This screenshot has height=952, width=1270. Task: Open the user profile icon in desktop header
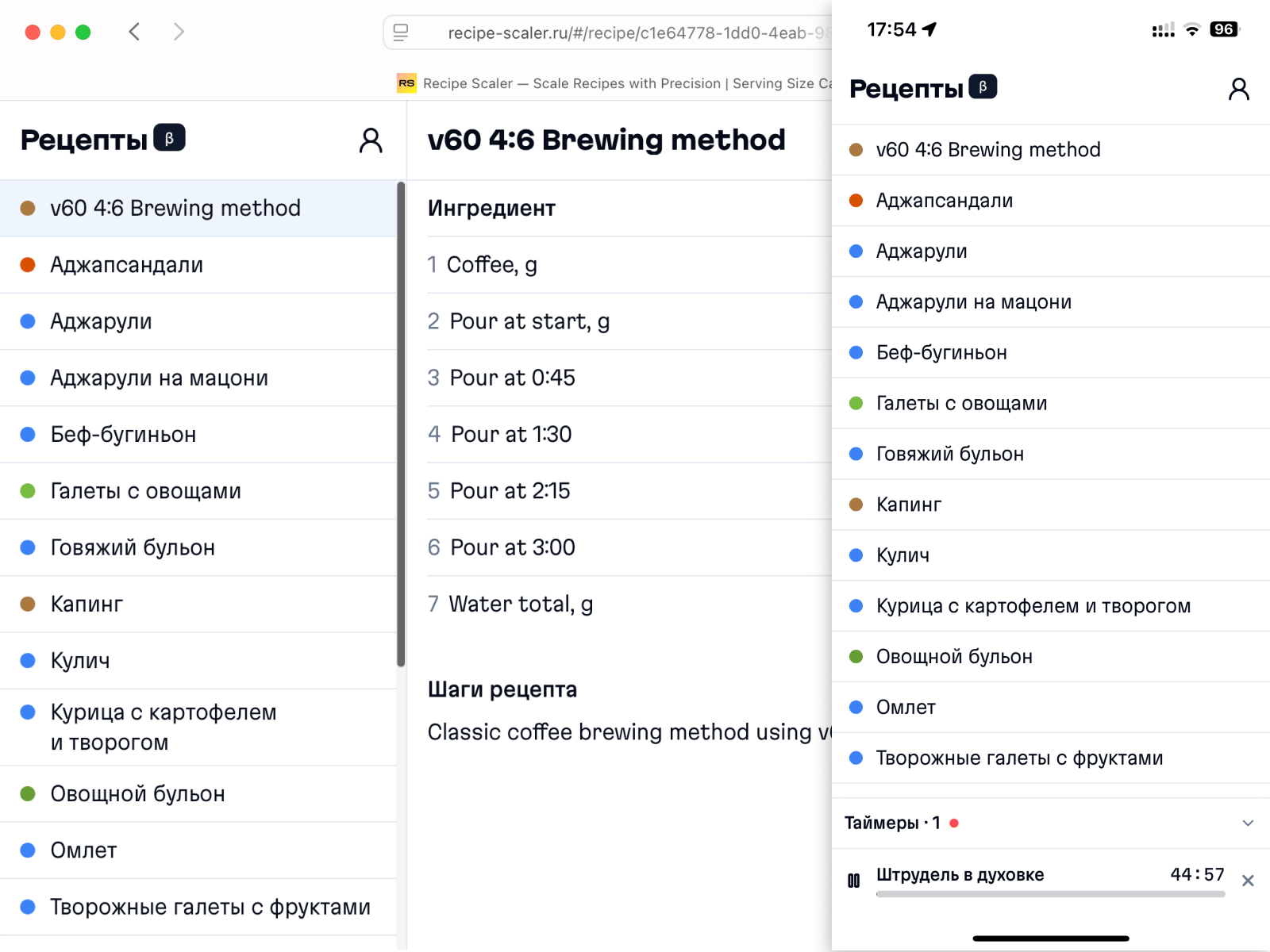point(370,140)
